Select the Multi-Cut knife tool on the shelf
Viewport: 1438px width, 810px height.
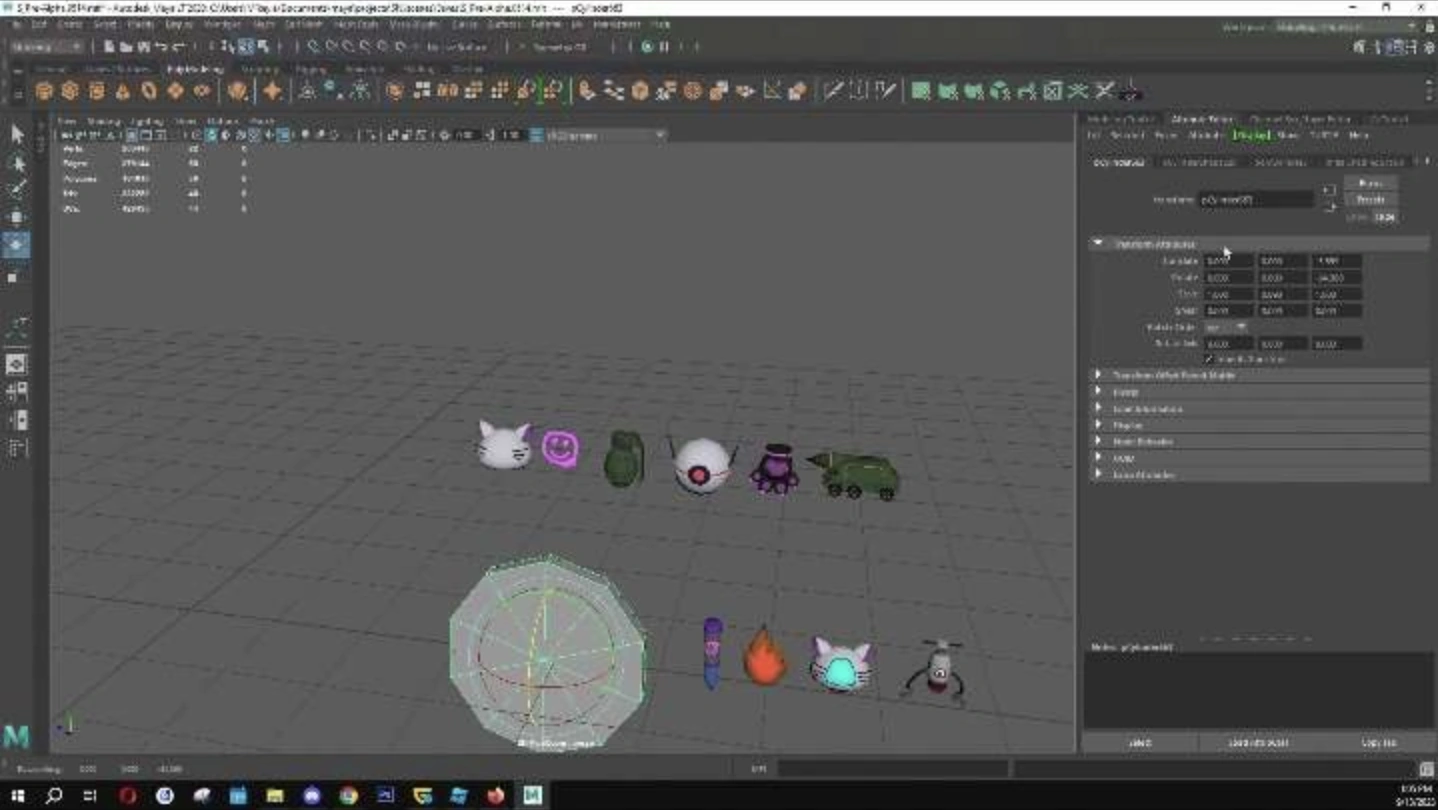click(832, 91)
